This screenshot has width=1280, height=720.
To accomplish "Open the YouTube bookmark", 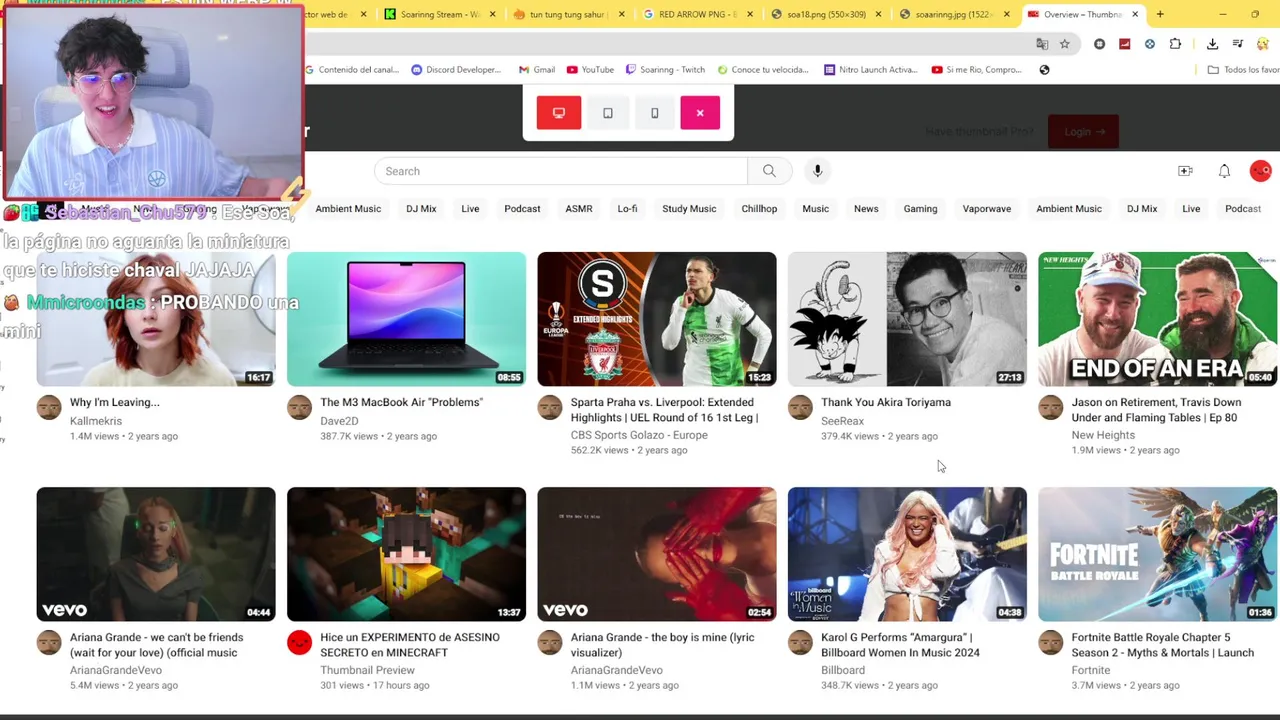I will tap(590, 70).
